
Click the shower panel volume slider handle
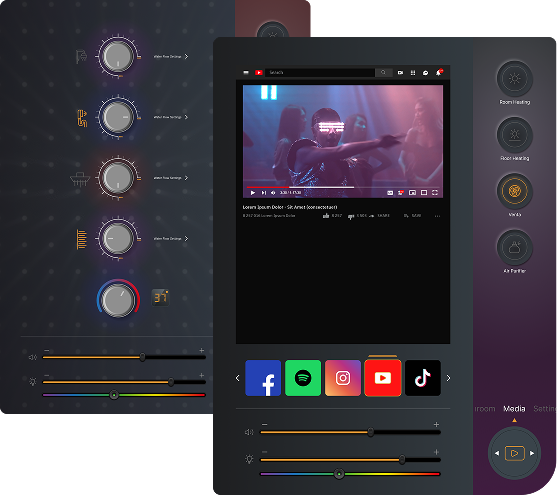(x=142, y=357)
